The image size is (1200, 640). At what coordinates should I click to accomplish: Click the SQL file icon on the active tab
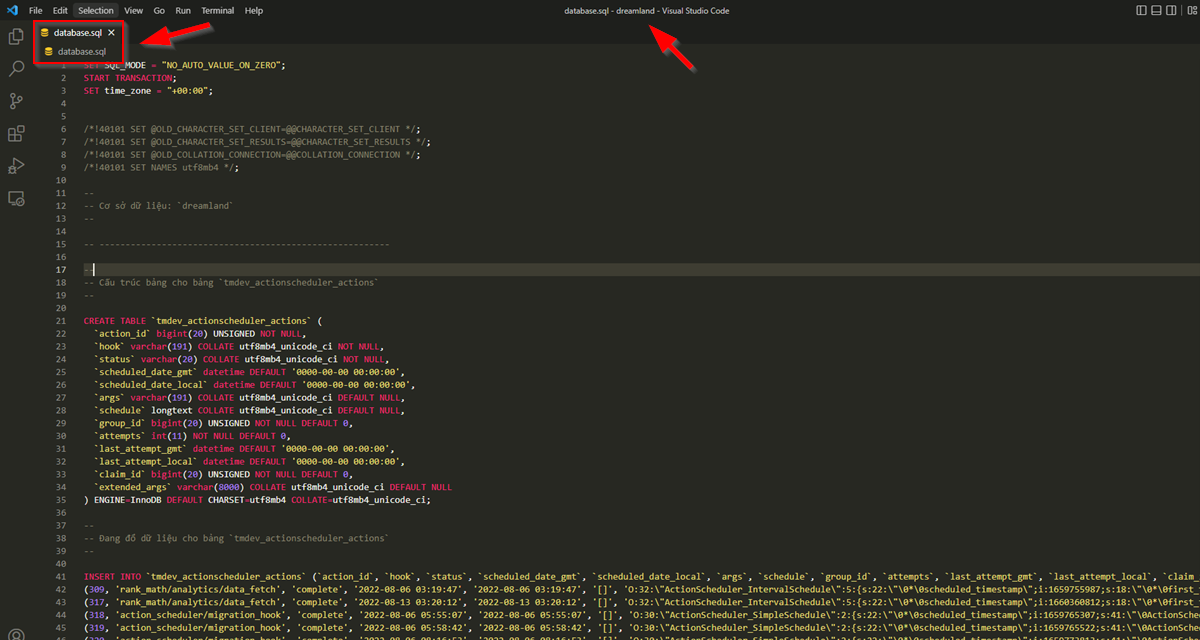44,31
